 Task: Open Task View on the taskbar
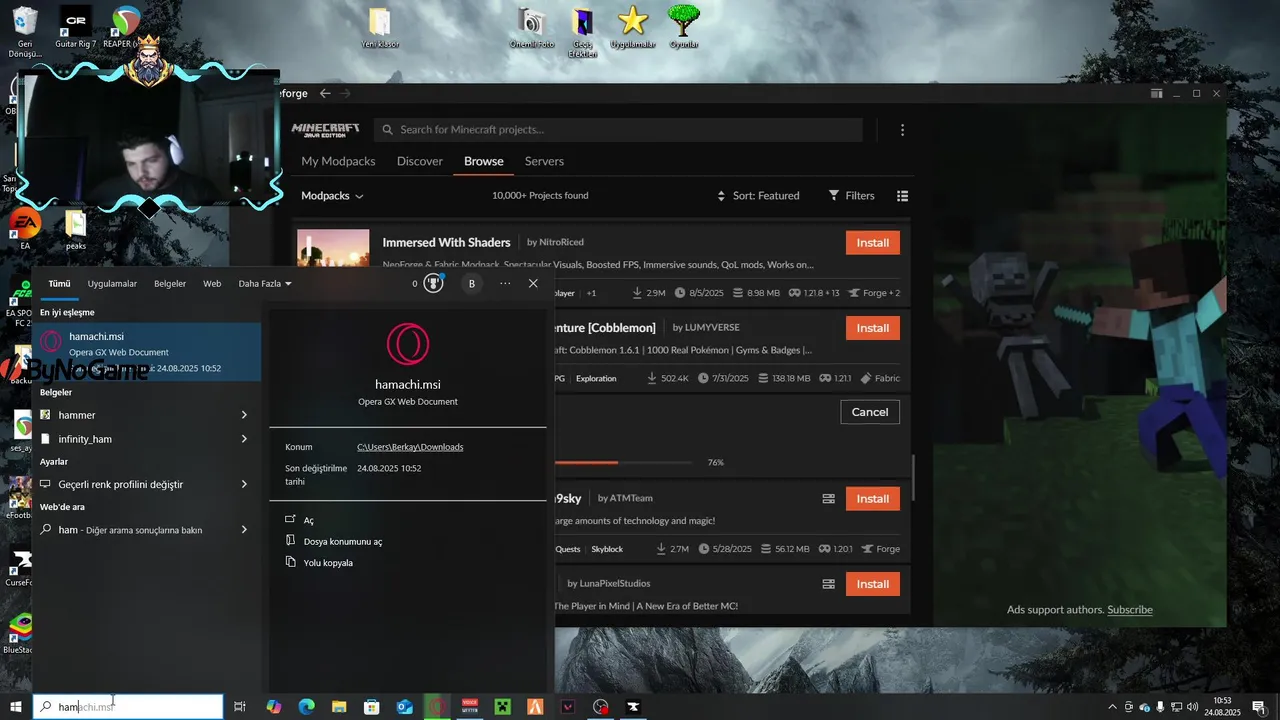pos(240,707)
